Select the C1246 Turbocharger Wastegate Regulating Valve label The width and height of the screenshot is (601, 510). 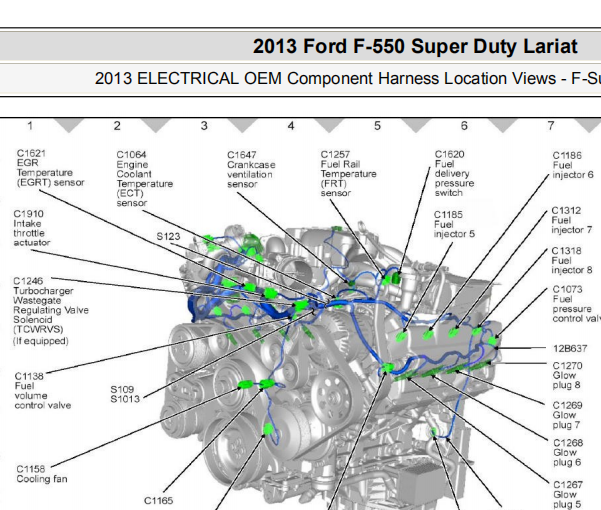click(x=51, y=311)
